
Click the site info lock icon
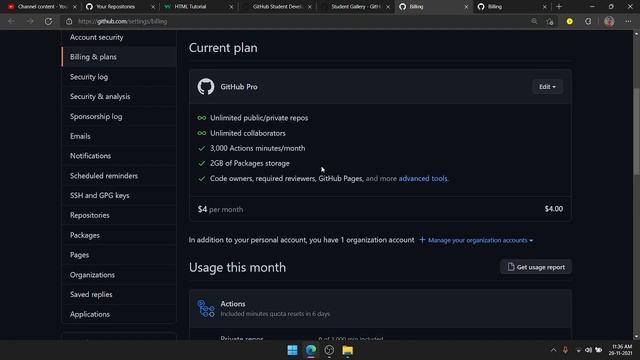[69, 21]
